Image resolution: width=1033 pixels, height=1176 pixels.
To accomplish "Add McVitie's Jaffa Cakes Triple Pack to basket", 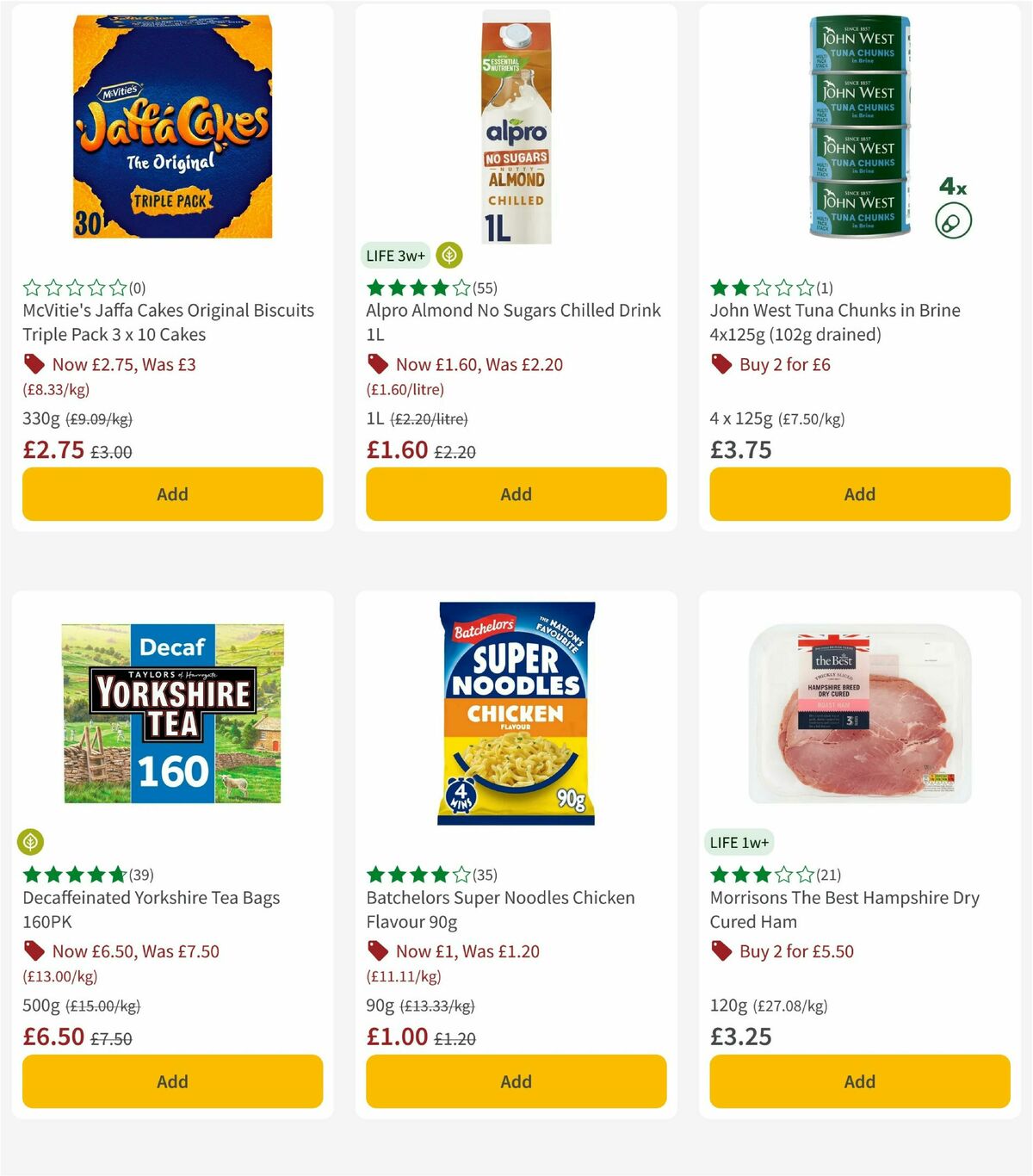I will 172,494.
